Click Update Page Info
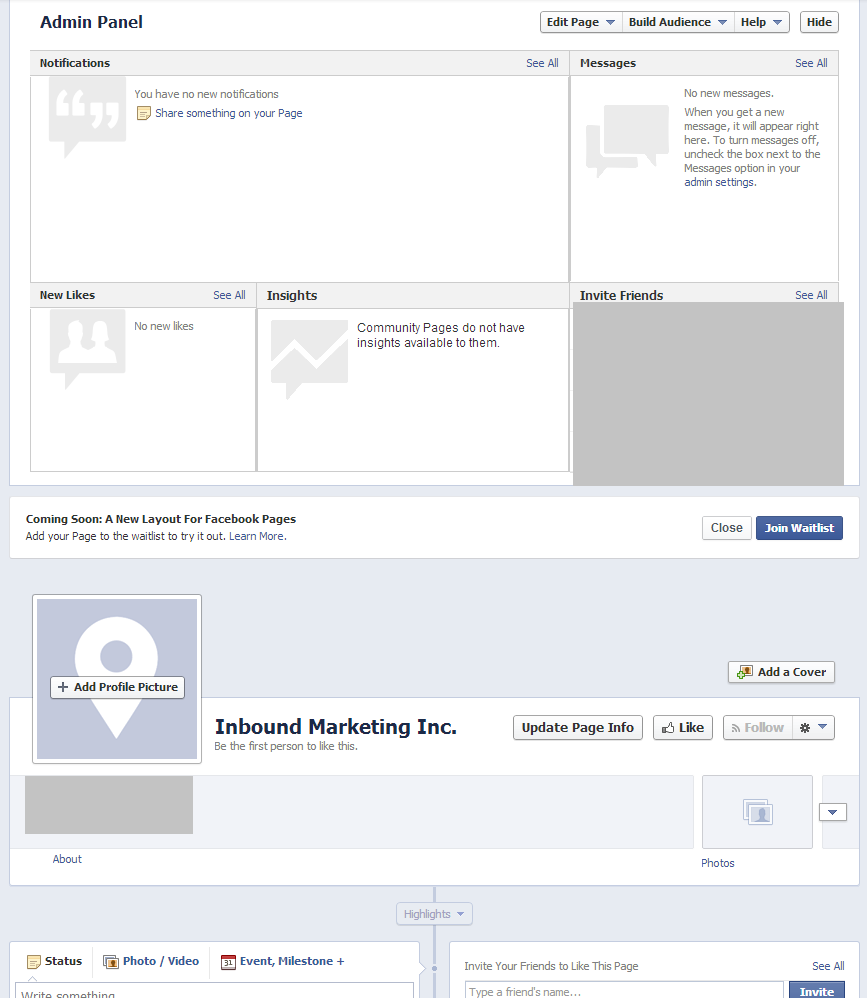 point(577,727)
